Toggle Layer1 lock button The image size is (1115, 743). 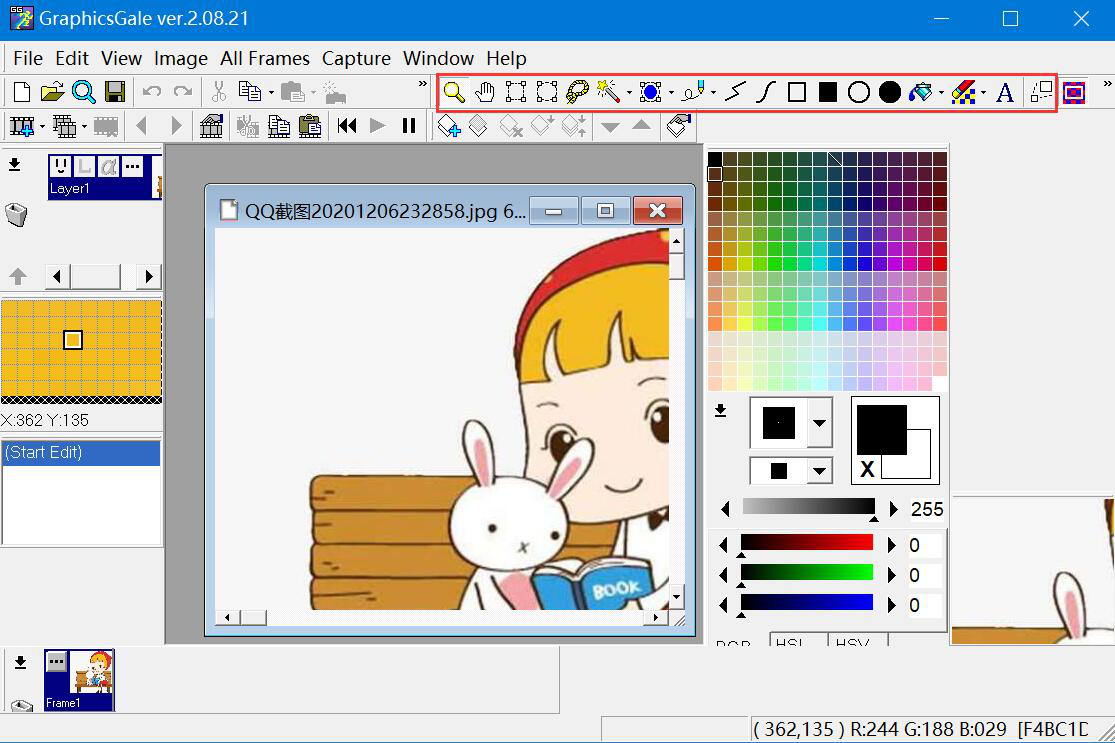click(85, 166)
